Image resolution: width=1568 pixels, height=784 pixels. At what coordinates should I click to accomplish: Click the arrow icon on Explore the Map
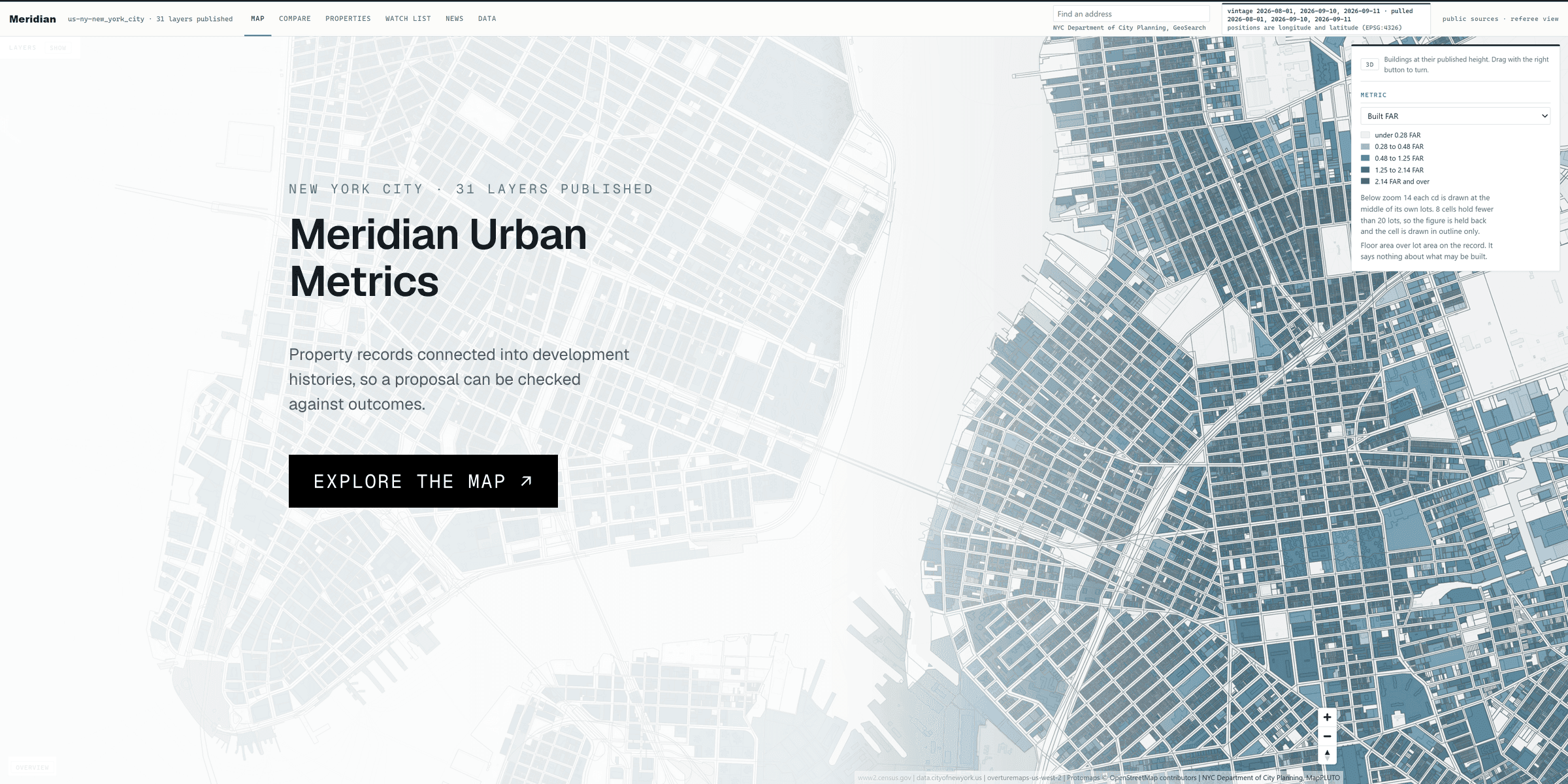tap(527, 481)
